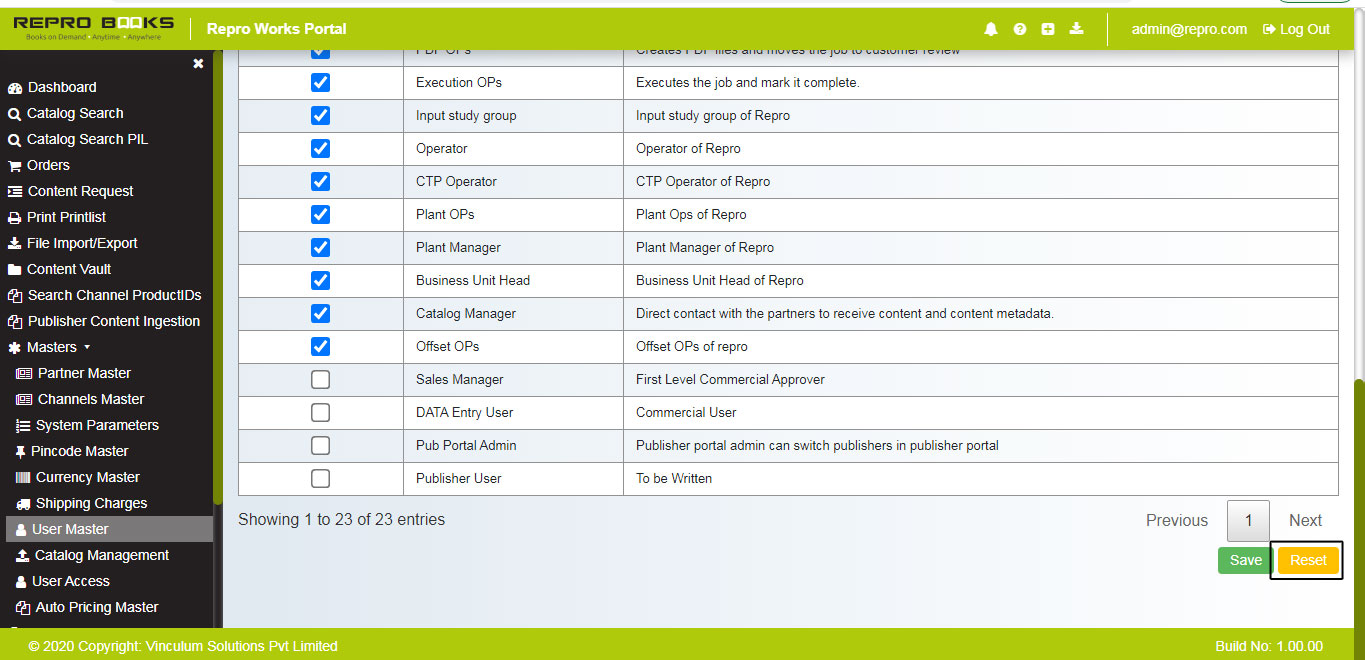Screen dimensions: 1365x660
Task: Open Catalog Search via the magnifier icon
Action: coord(13,113)
